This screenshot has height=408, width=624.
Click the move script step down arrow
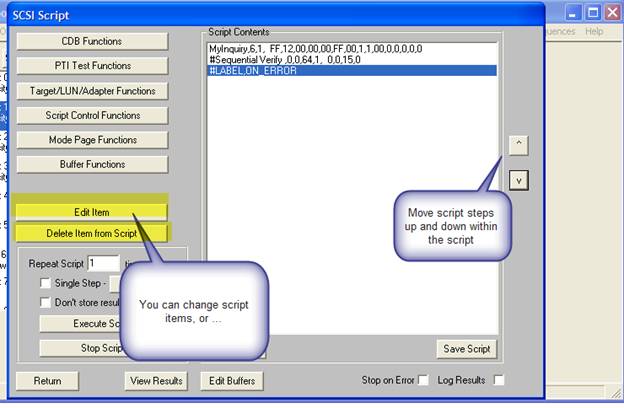click(518, 180)
